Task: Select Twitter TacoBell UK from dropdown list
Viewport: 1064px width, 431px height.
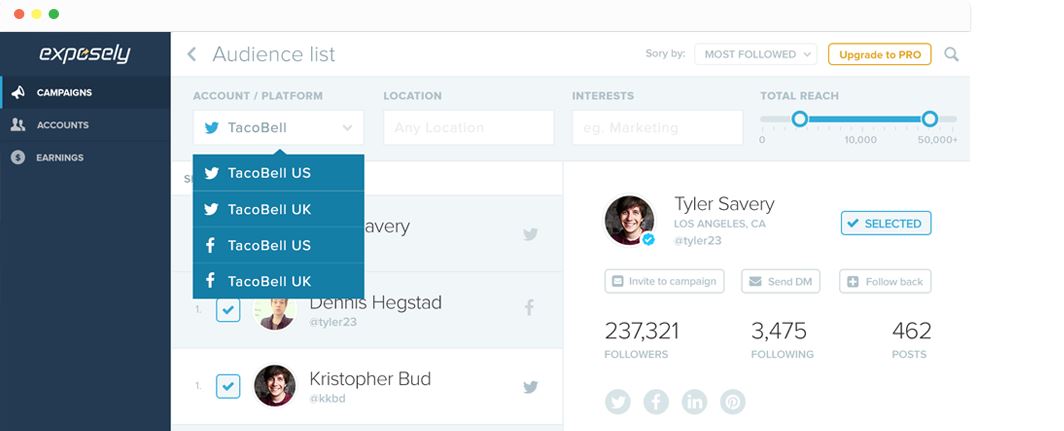Action: pos(278,209)
